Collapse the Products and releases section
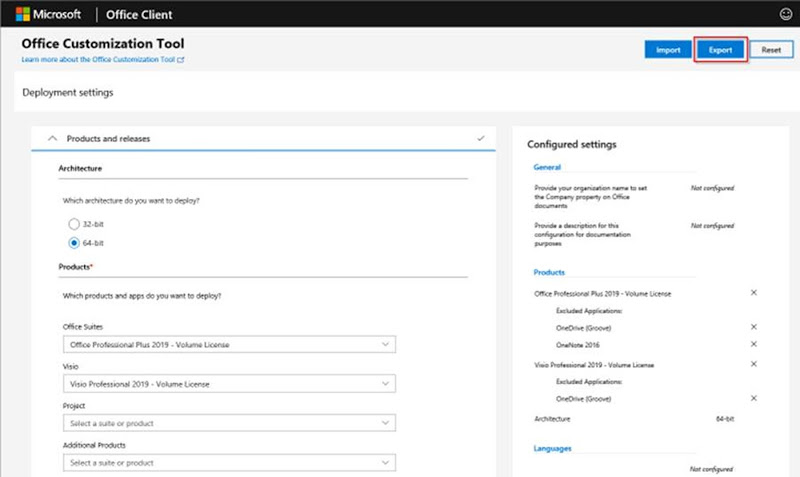This screenshot has width=800, height=477. coord(52,138)
